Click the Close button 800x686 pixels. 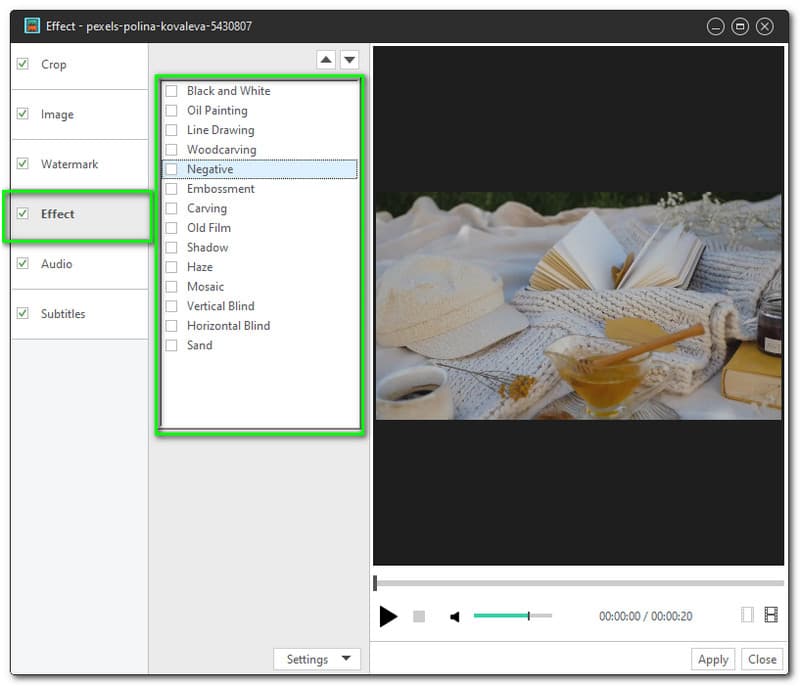tap(762, 659)
